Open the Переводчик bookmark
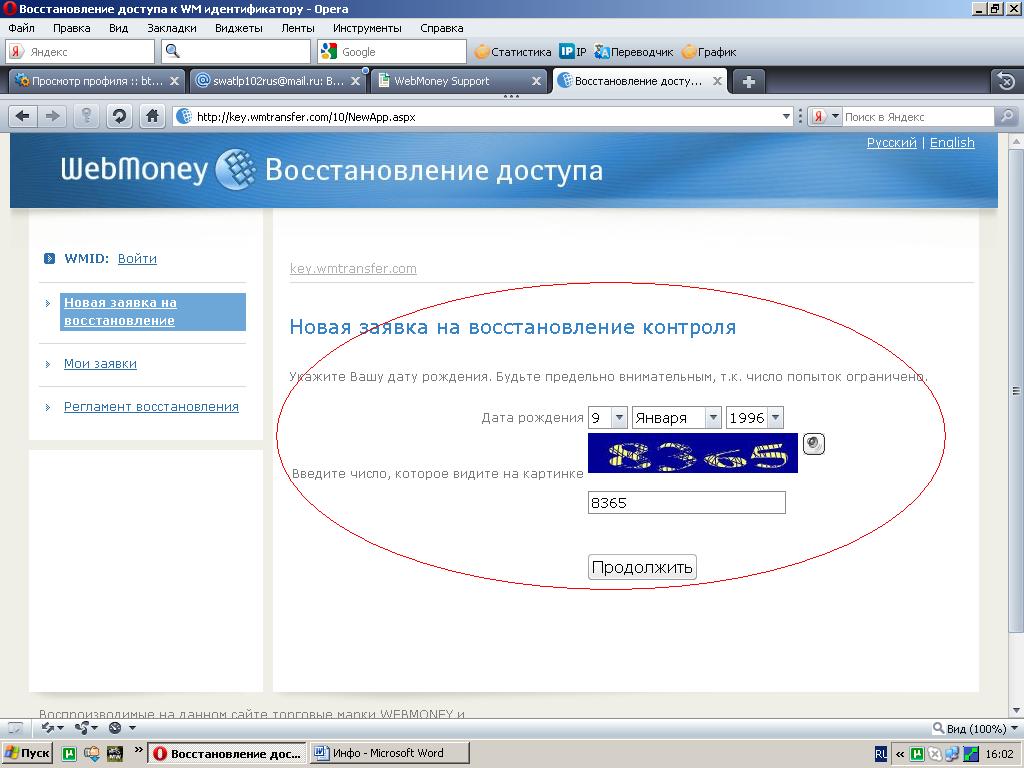1024x768 pixels. point(633,52)
